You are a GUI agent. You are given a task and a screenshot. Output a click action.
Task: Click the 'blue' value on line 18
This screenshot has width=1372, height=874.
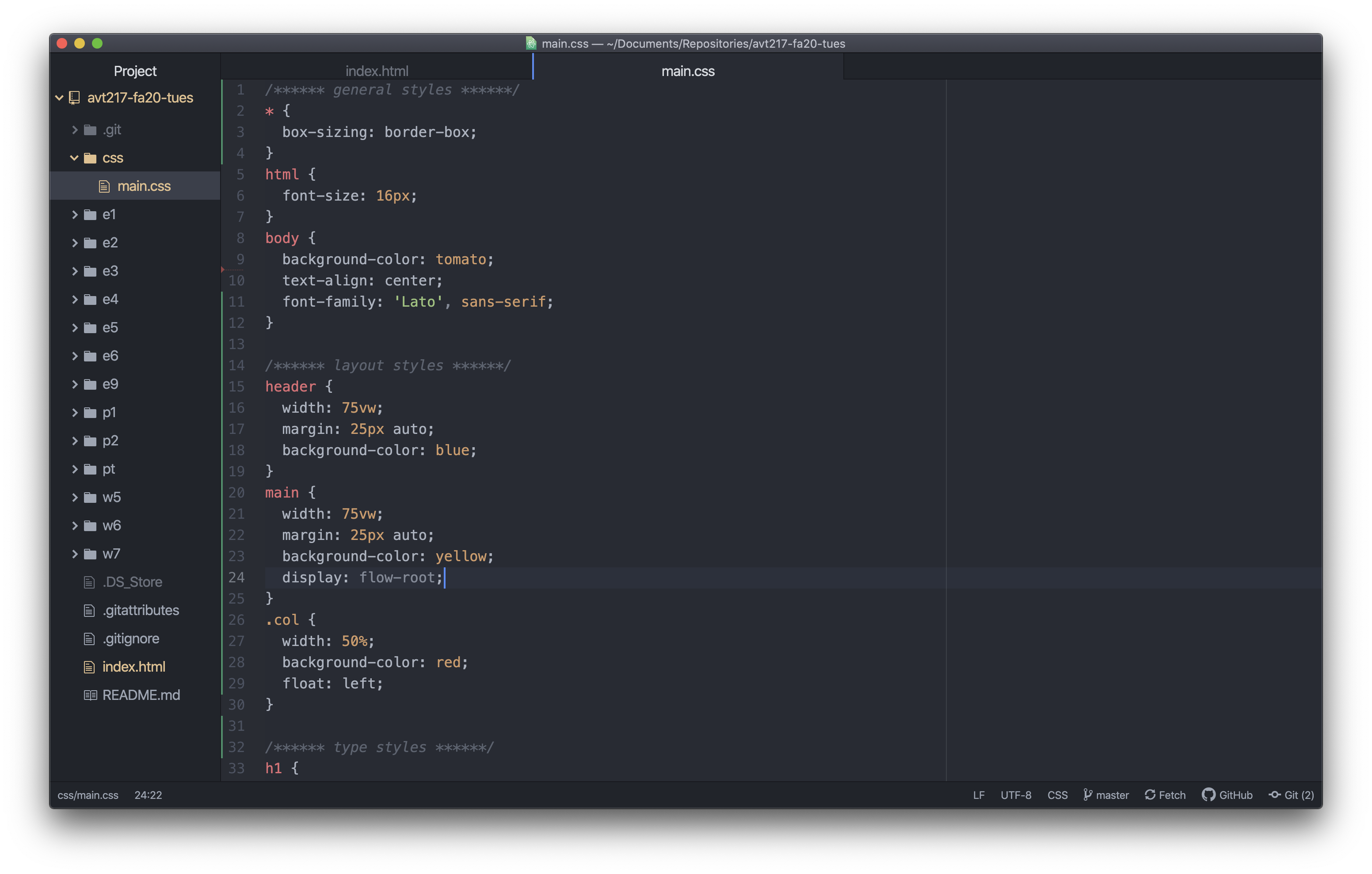tap(452, 450)
